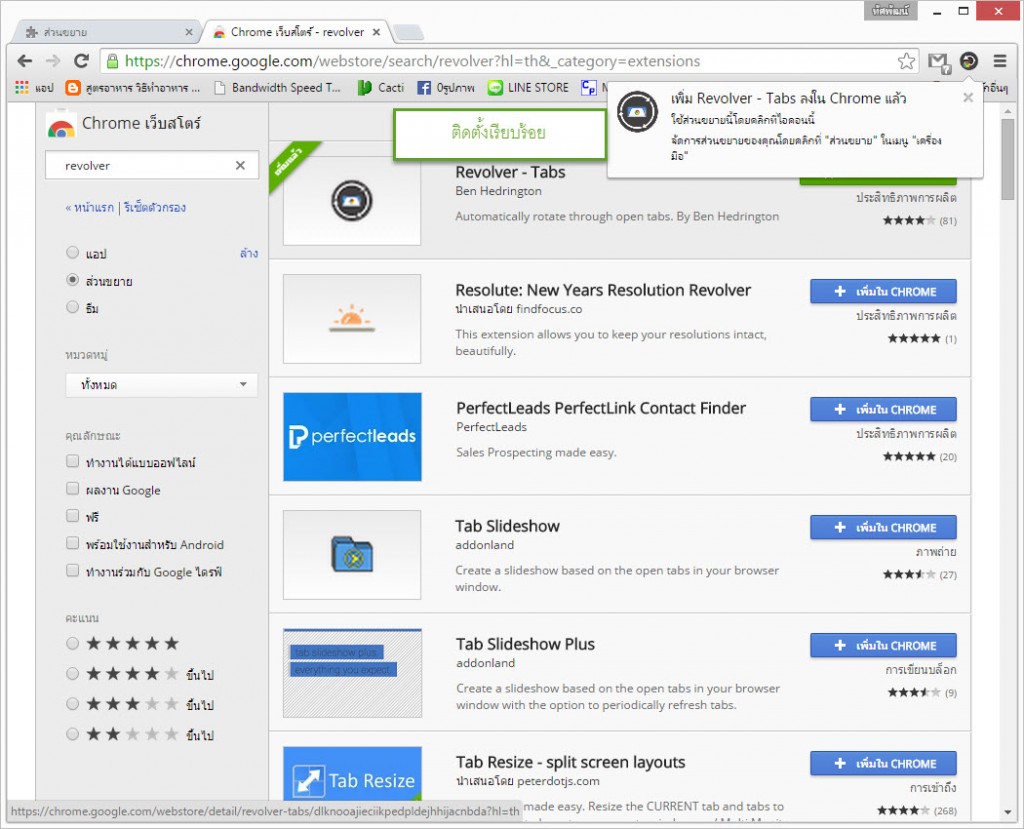Open the apps grid icon in the bookmarks bar

tap(22, 88)
